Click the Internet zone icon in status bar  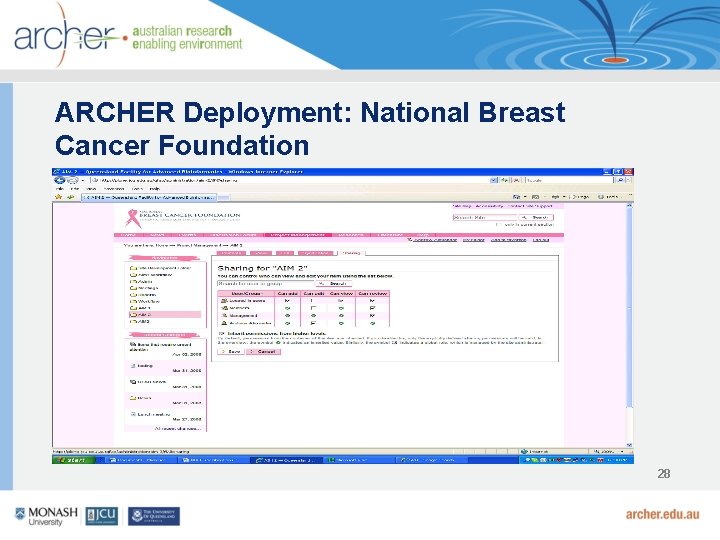coord(524,451)
